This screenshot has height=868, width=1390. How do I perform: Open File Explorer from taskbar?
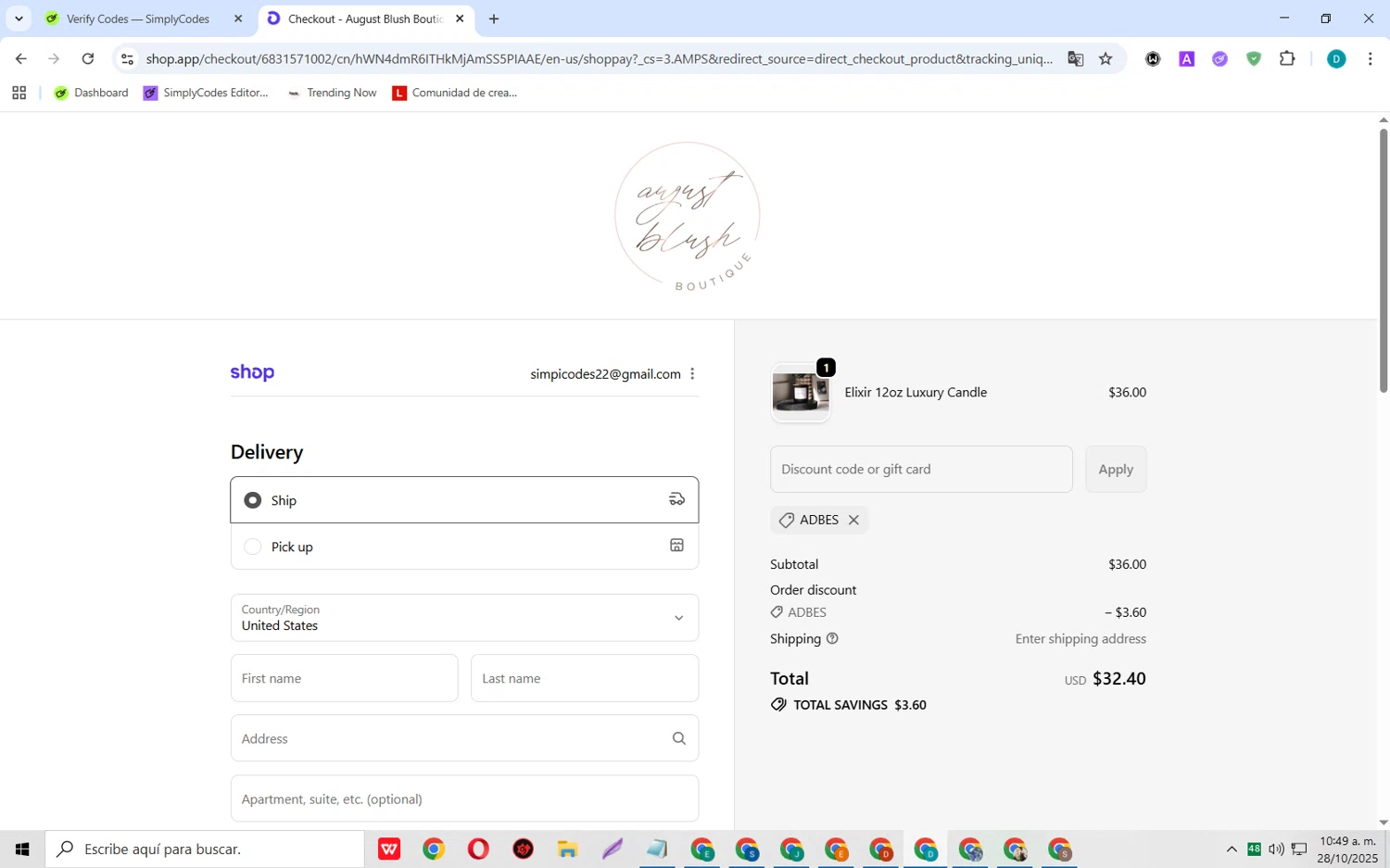(x=567, y=849)
